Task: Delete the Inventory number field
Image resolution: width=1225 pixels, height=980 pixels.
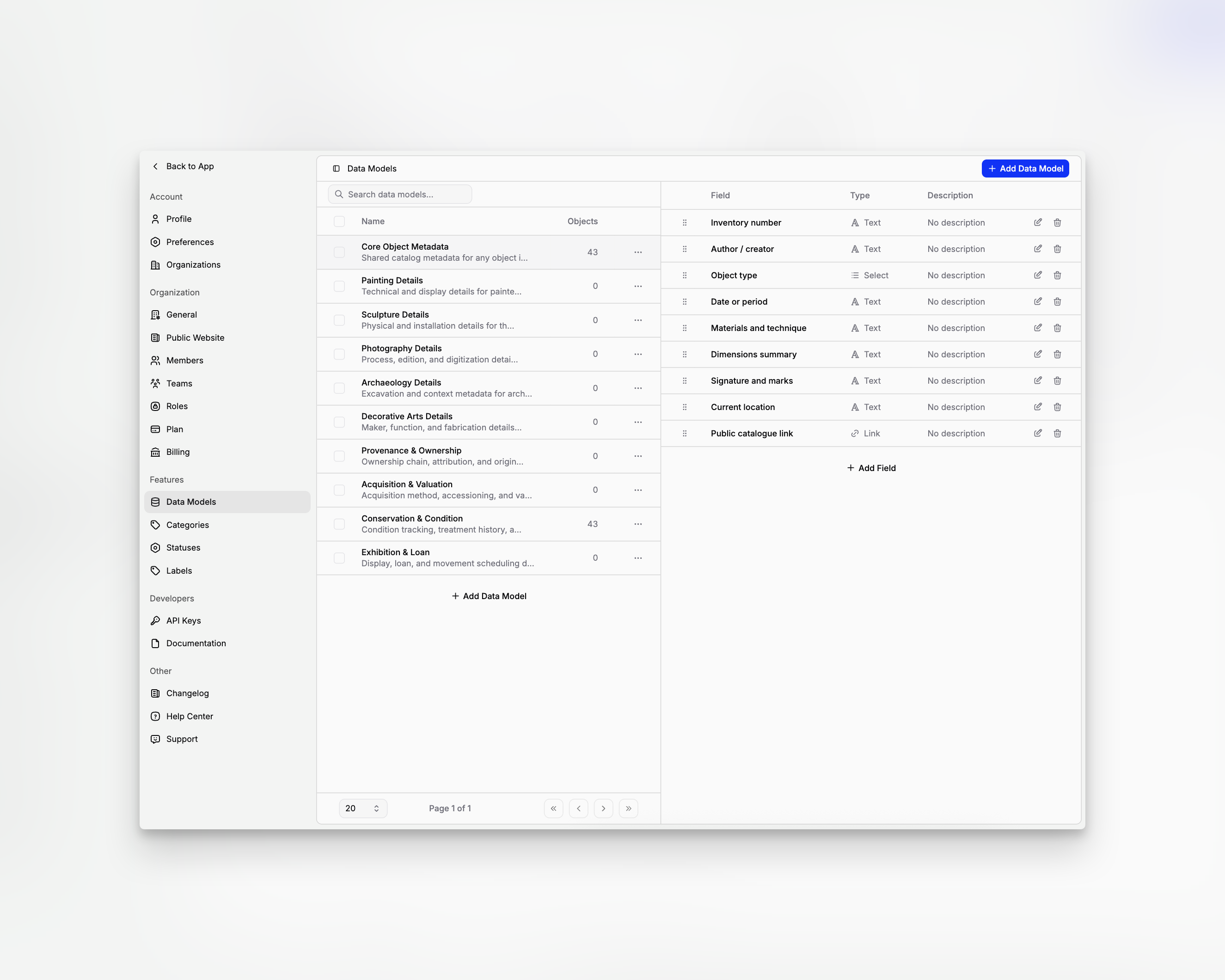Action: tap(1057, 222)
